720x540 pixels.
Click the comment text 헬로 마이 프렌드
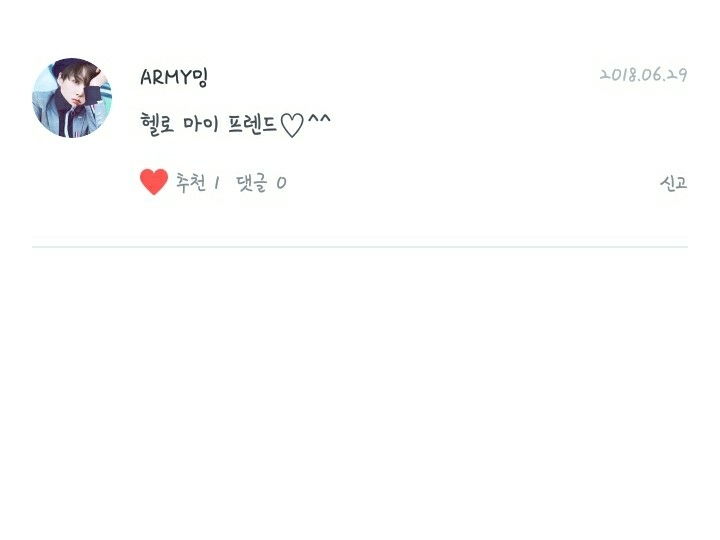[x=208, y=124]
